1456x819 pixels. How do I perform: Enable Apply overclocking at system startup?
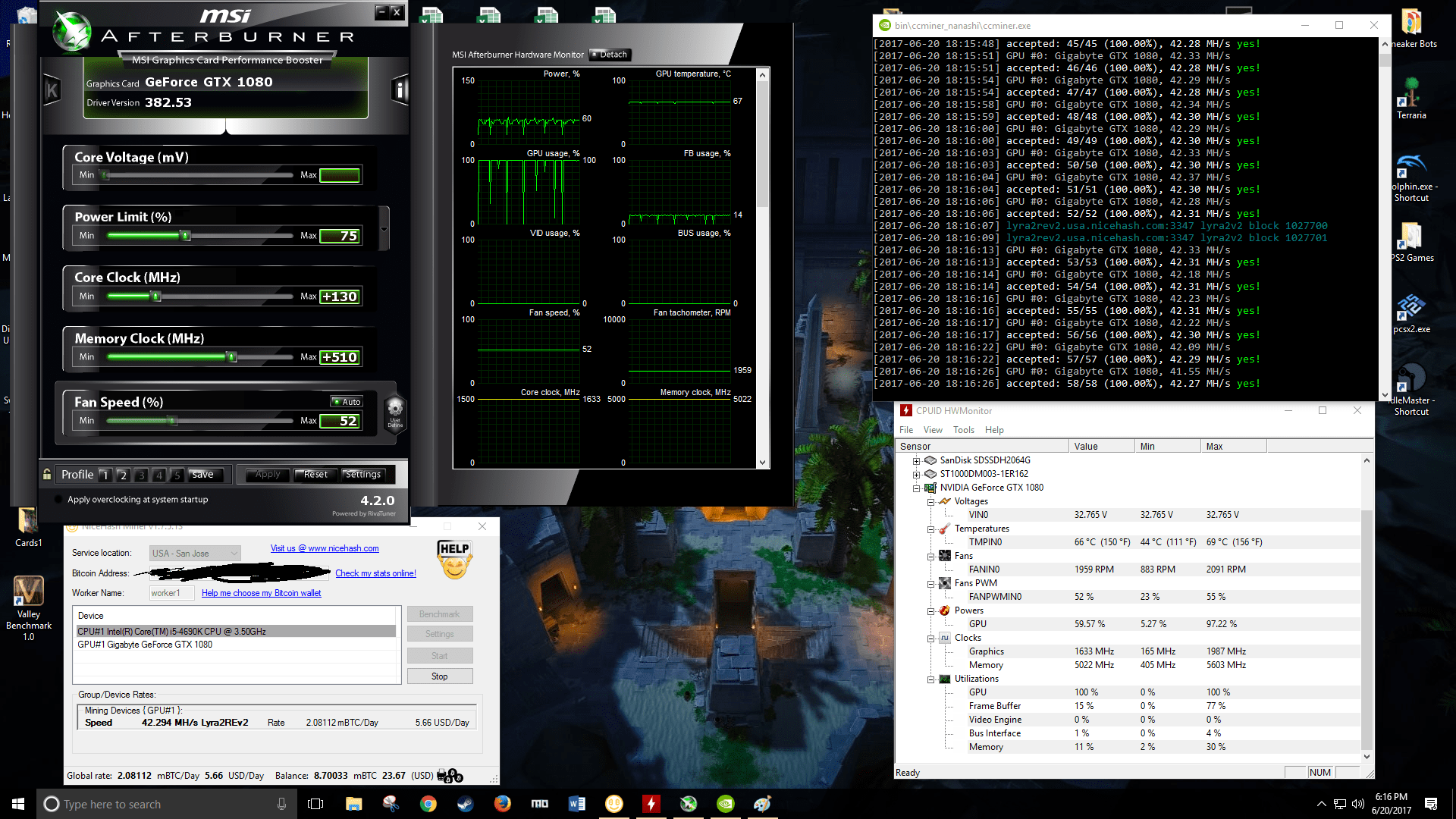58,500
